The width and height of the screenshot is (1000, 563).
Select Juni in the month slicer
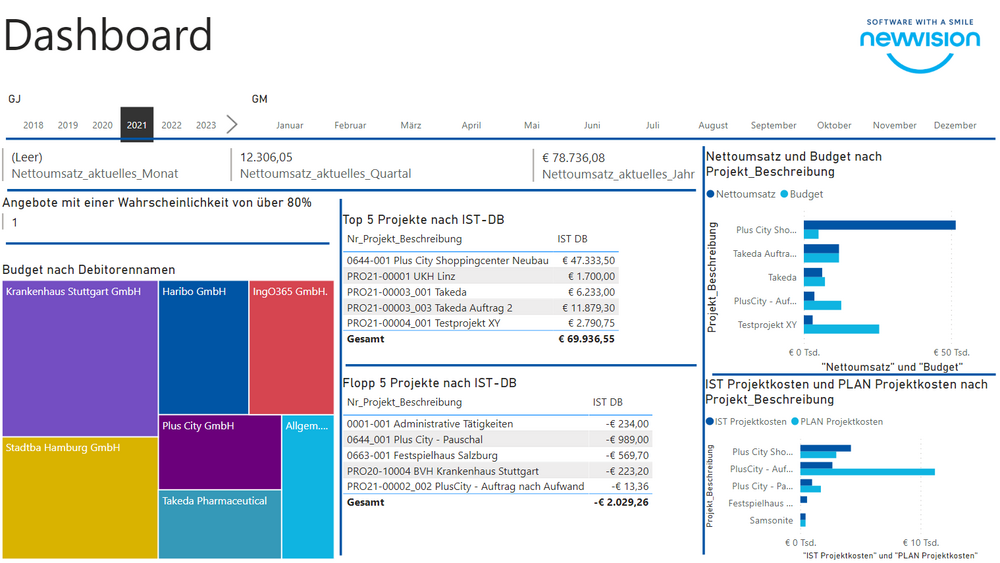pyautogui.click(x=592, y=125)
